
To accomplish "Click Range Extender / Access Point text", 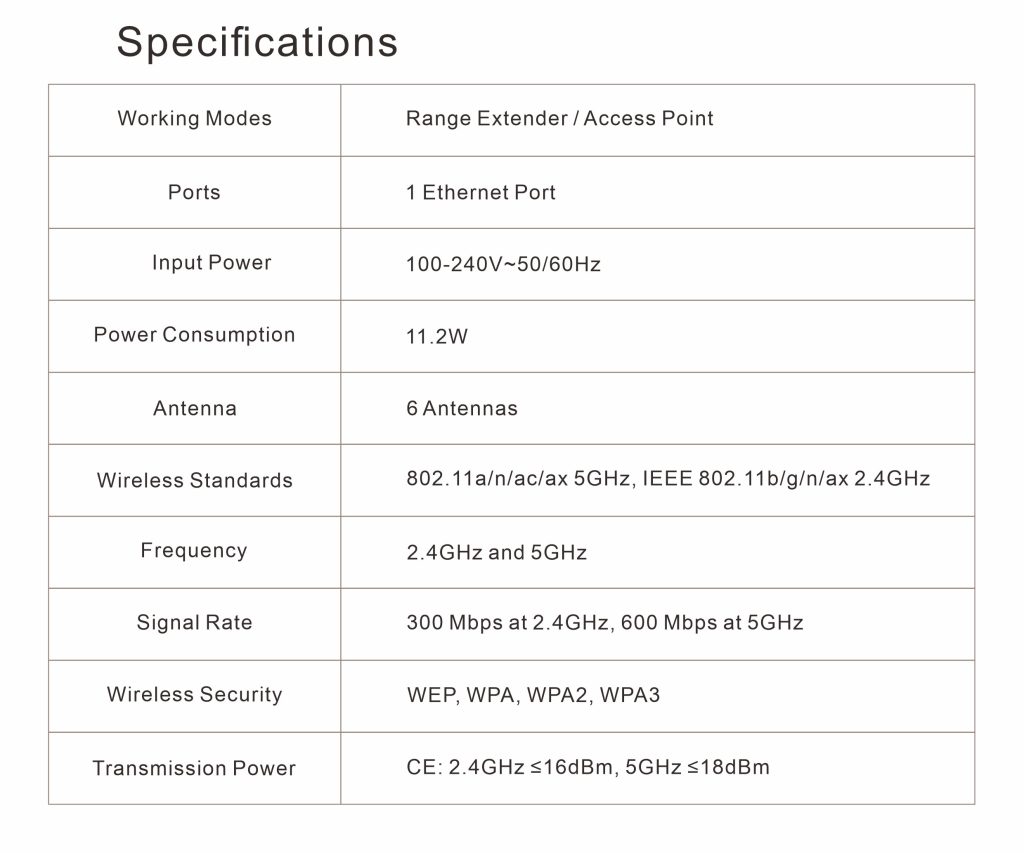I will (x=560, y=118).
